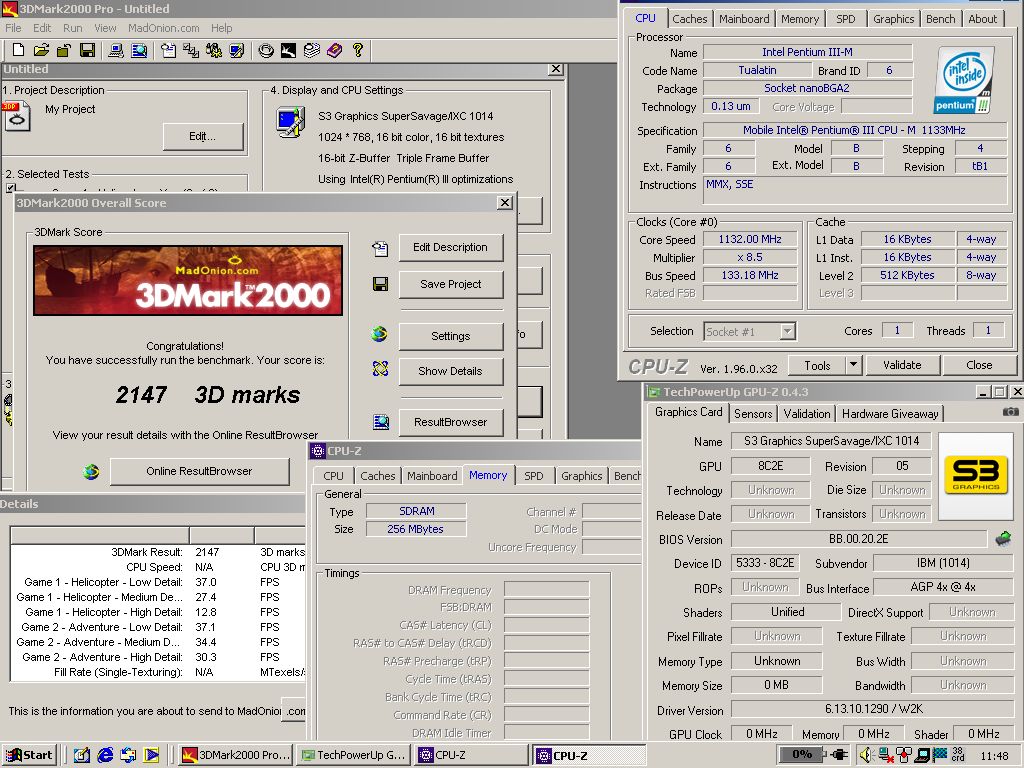Click the icon beside Show Details
The width and height of the screenshot is (1024, 768).
380,369
